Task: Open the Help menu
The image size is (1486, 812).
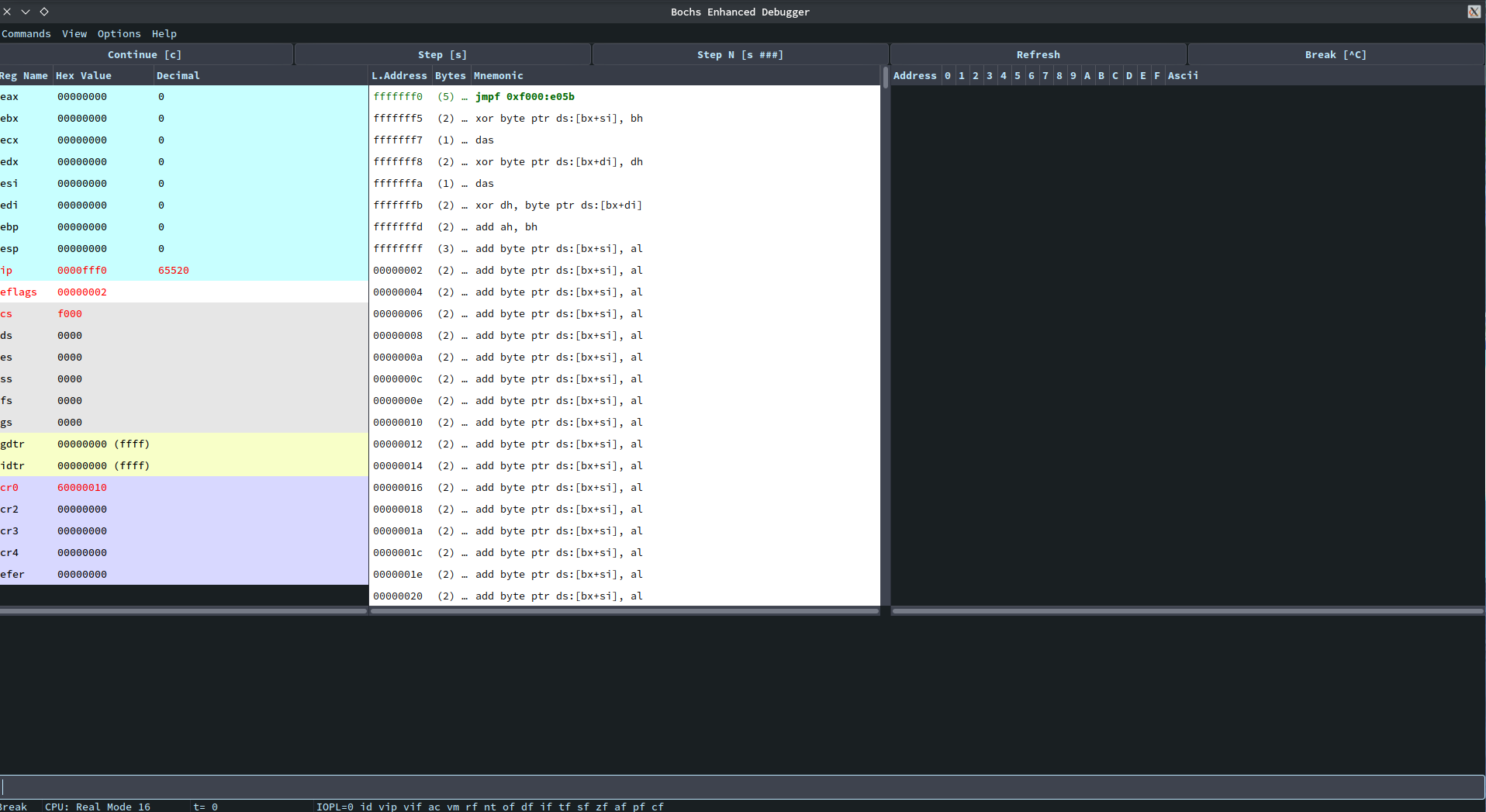Action: [164, 33]
